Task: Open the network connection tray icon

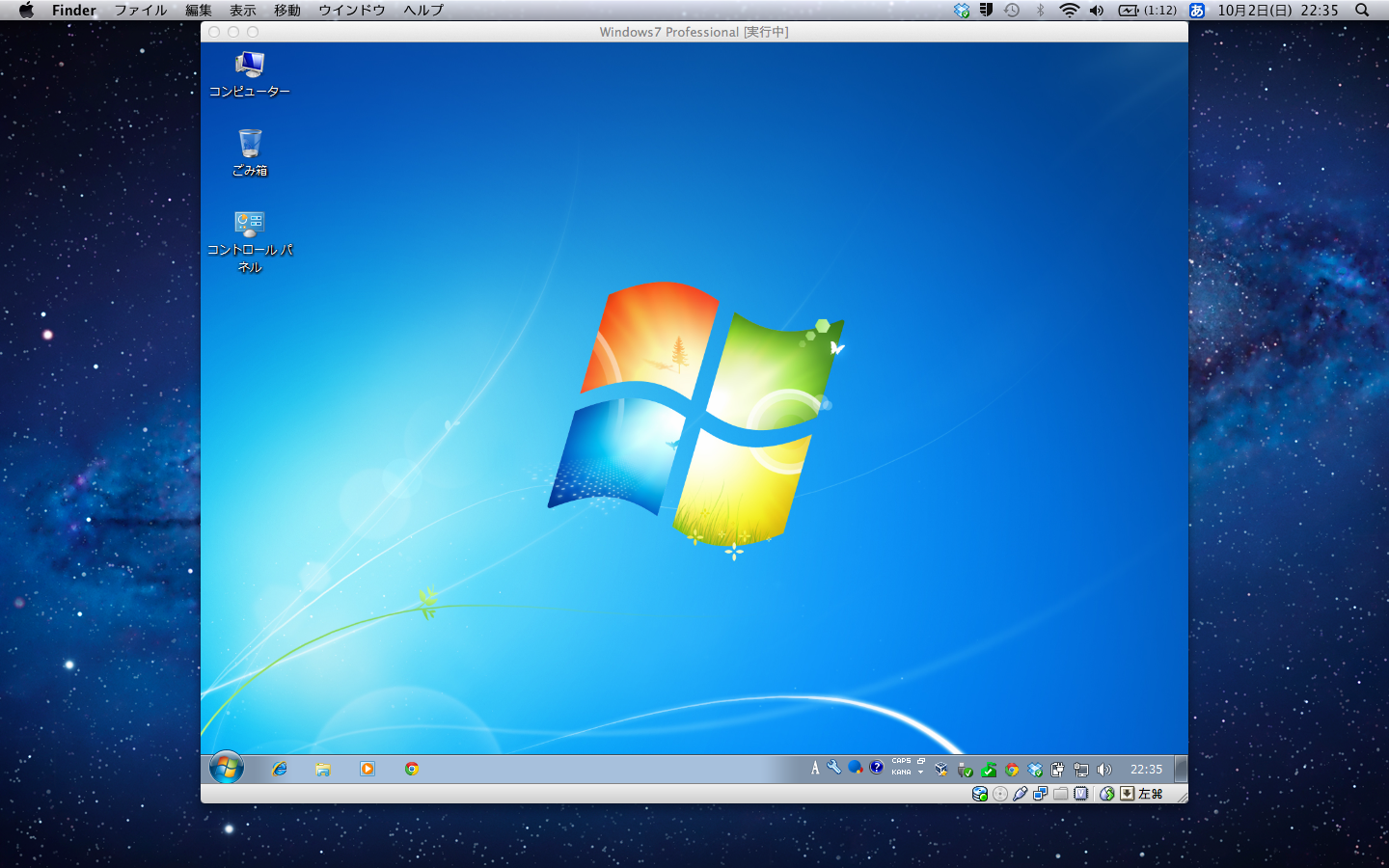Action: [1081, 770]
